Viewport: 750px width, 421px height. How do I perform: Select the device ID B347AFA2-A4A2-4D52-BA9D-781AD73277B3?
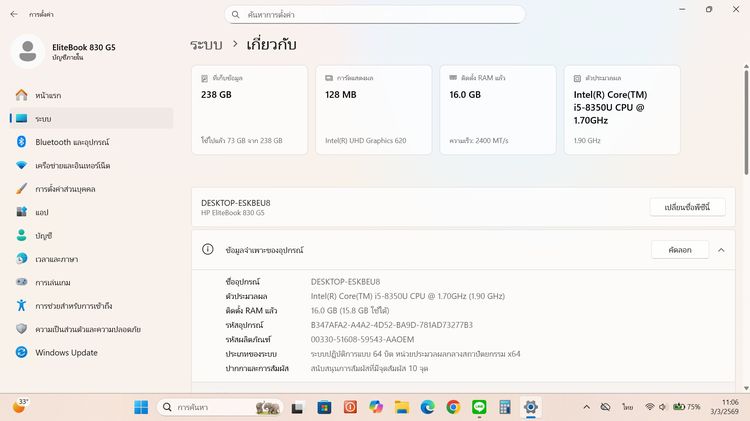pos(392,325)
